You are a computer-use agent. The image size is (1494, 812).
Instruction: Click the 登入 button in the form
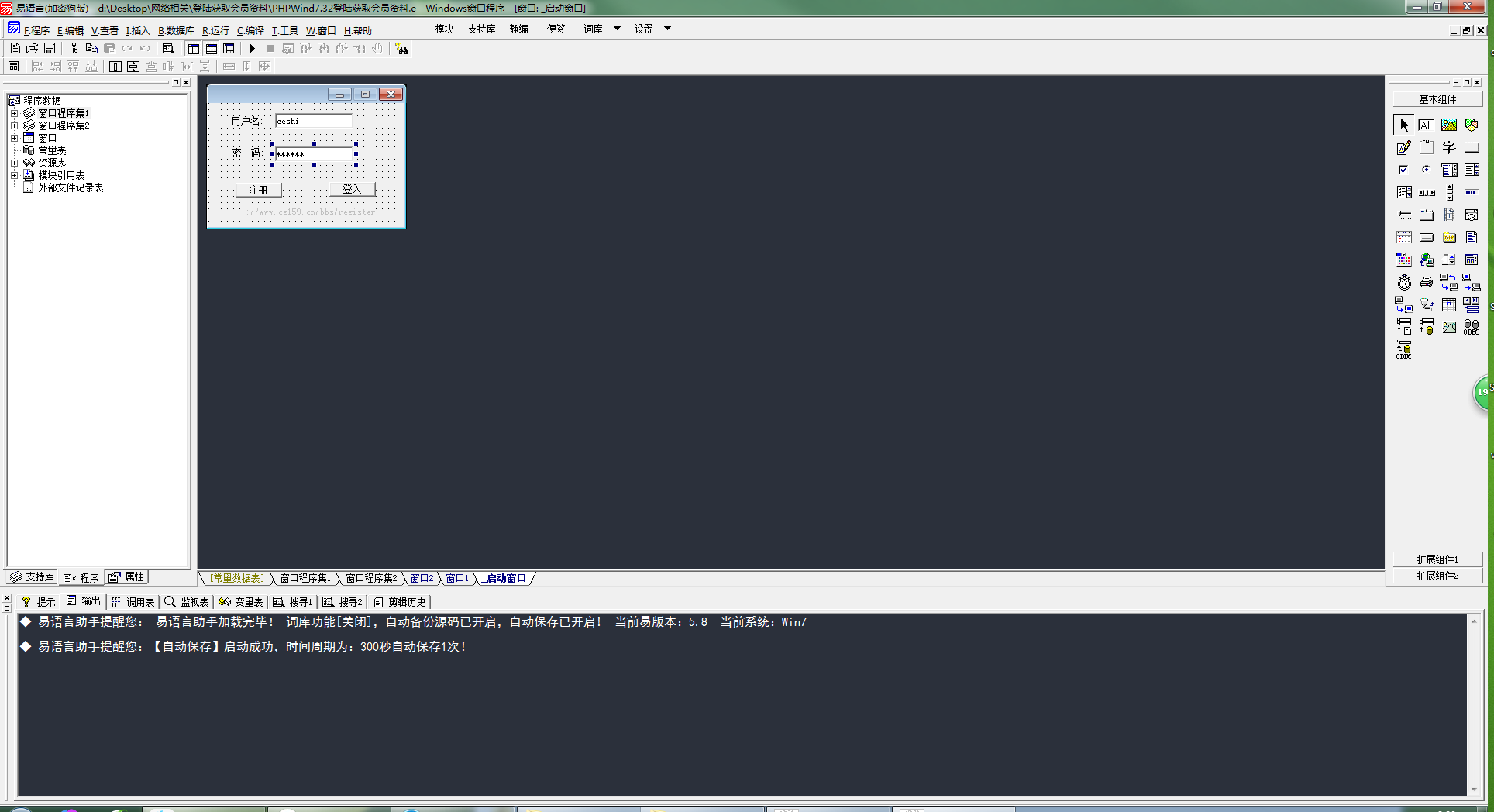point(352,189)
